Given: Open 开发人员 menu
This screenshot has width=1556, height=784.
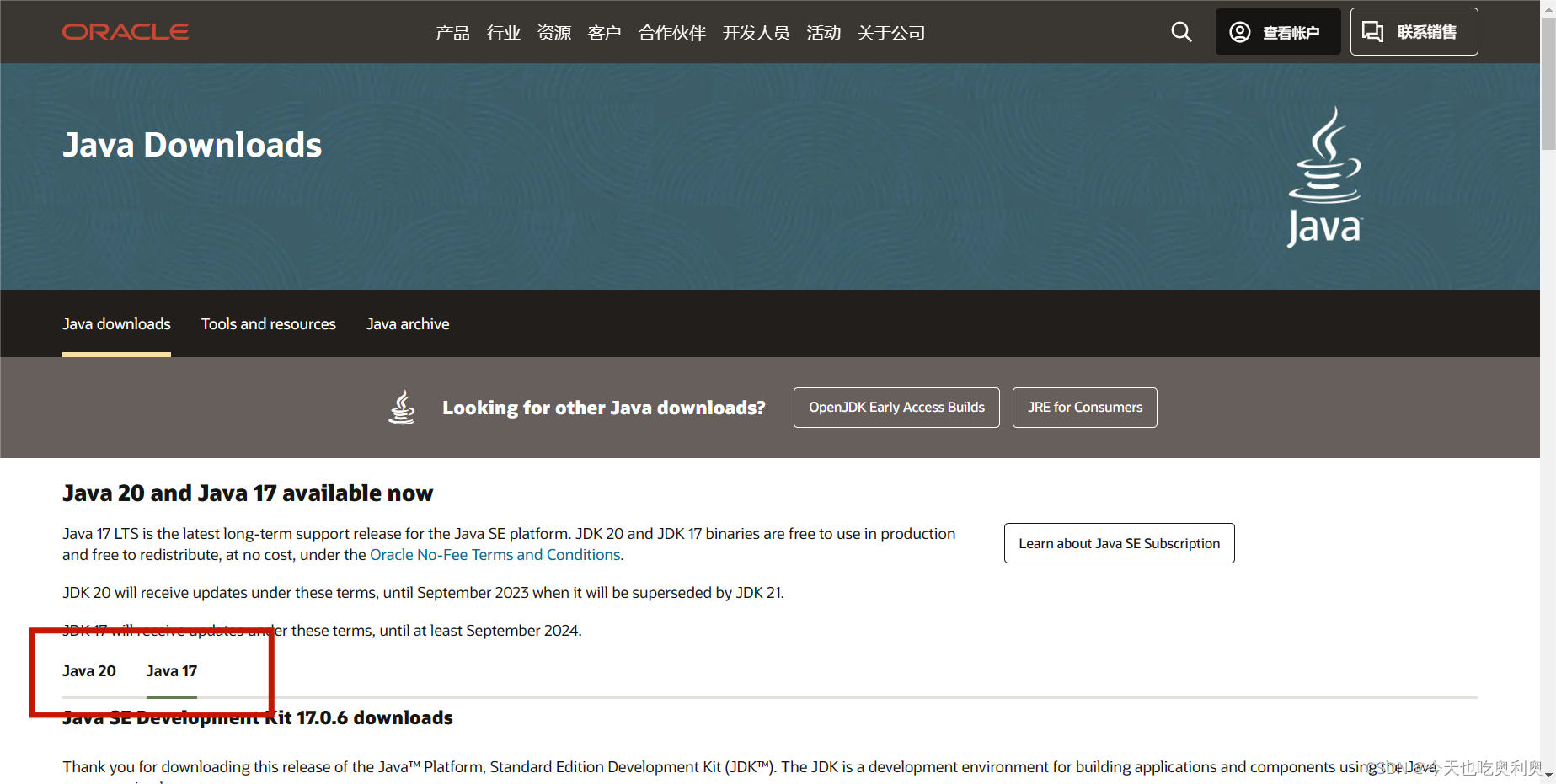Looking at the screenshot, I should pos(756,33).
